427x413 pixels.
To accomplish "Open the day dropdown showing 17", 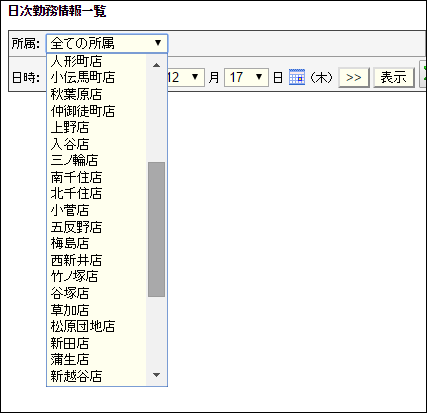I will point(246,77).
